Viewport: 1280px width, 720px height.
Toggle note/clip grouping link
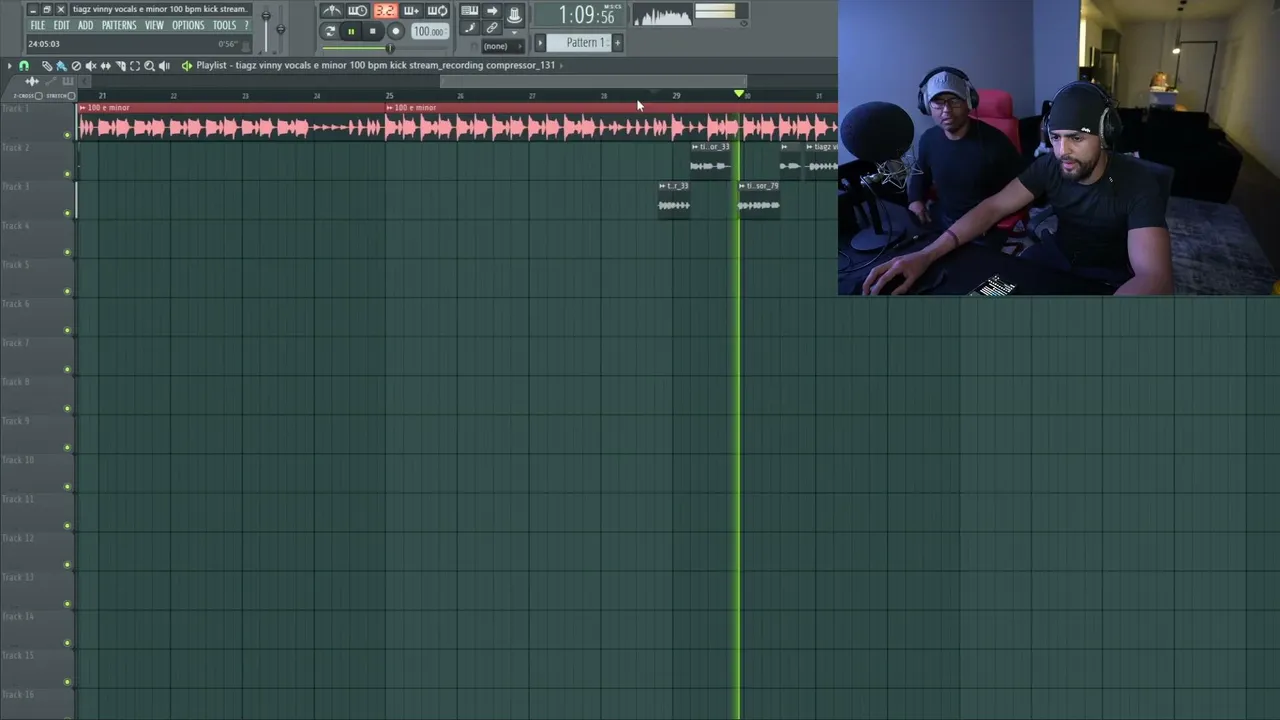coord(492,28)
